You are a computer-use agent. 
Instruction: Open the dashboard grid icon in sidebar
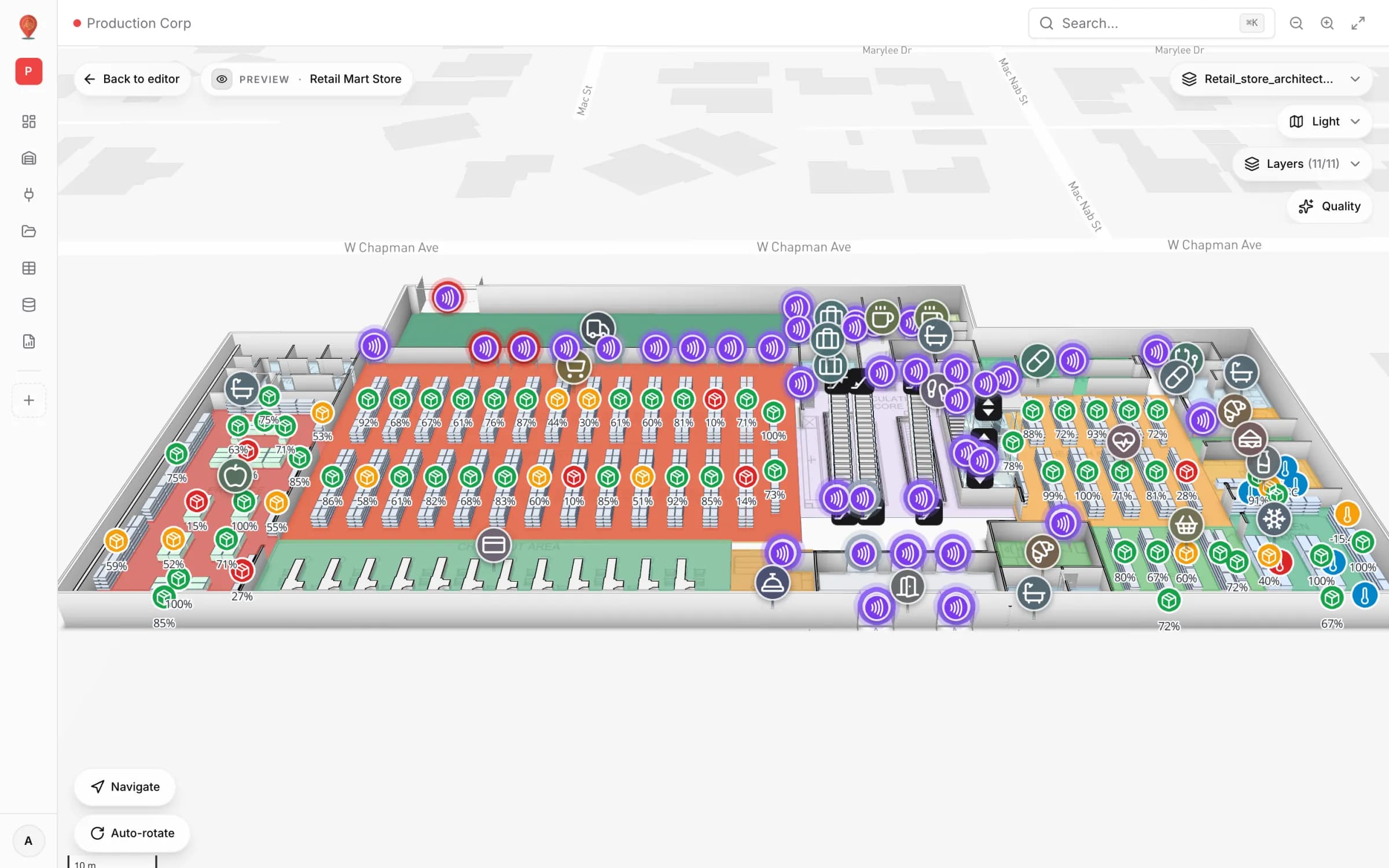pos(28,122)
